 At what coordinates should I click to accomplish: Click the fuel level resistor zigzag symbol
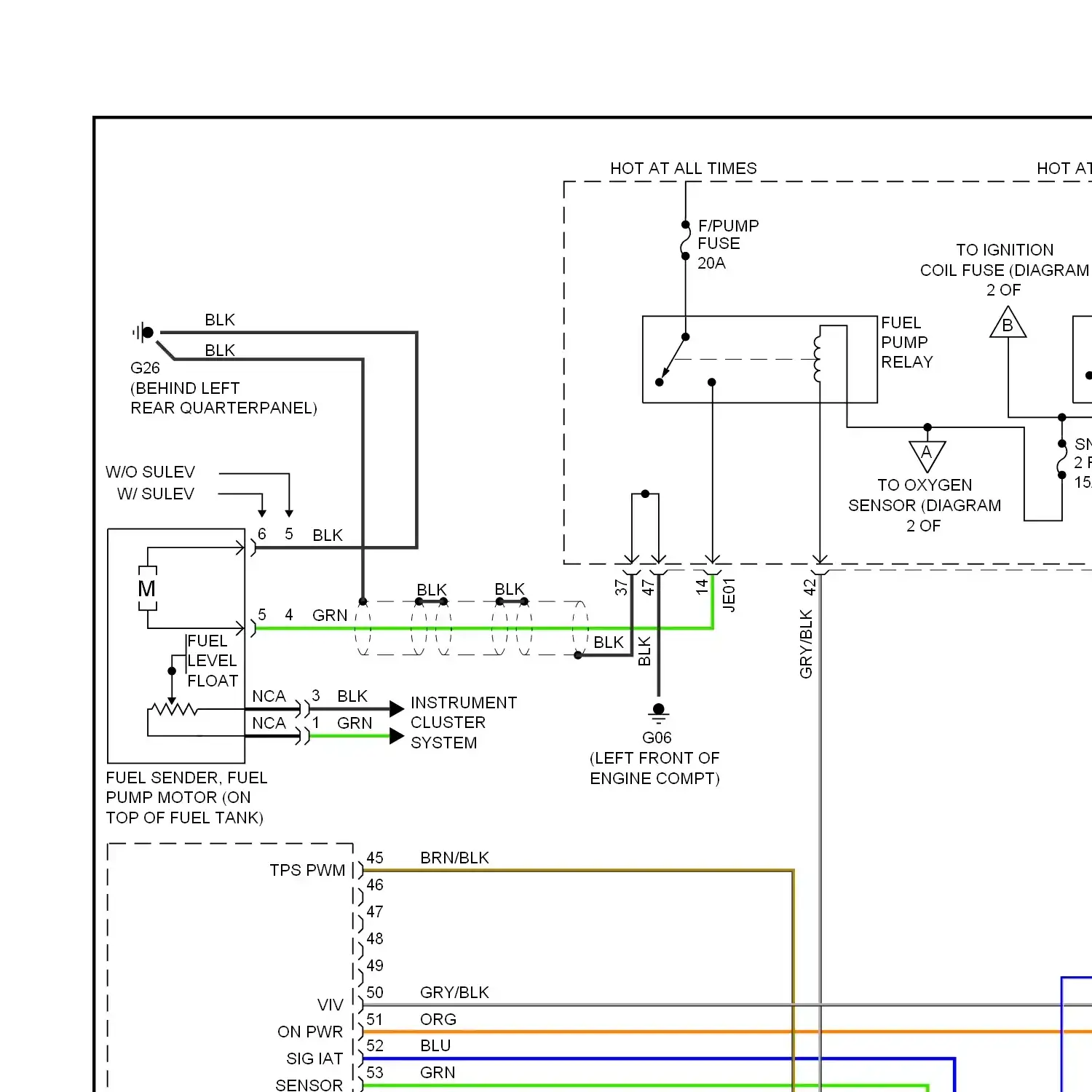[173, 709]
